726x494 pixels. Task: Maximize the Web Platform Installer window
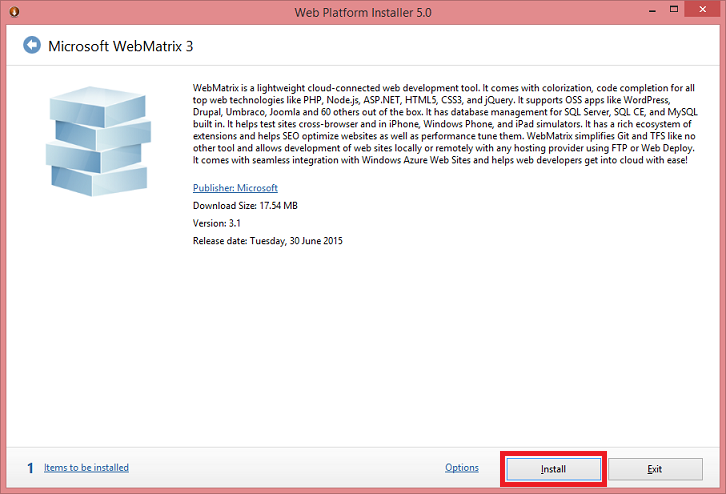[x=674, y=10]
